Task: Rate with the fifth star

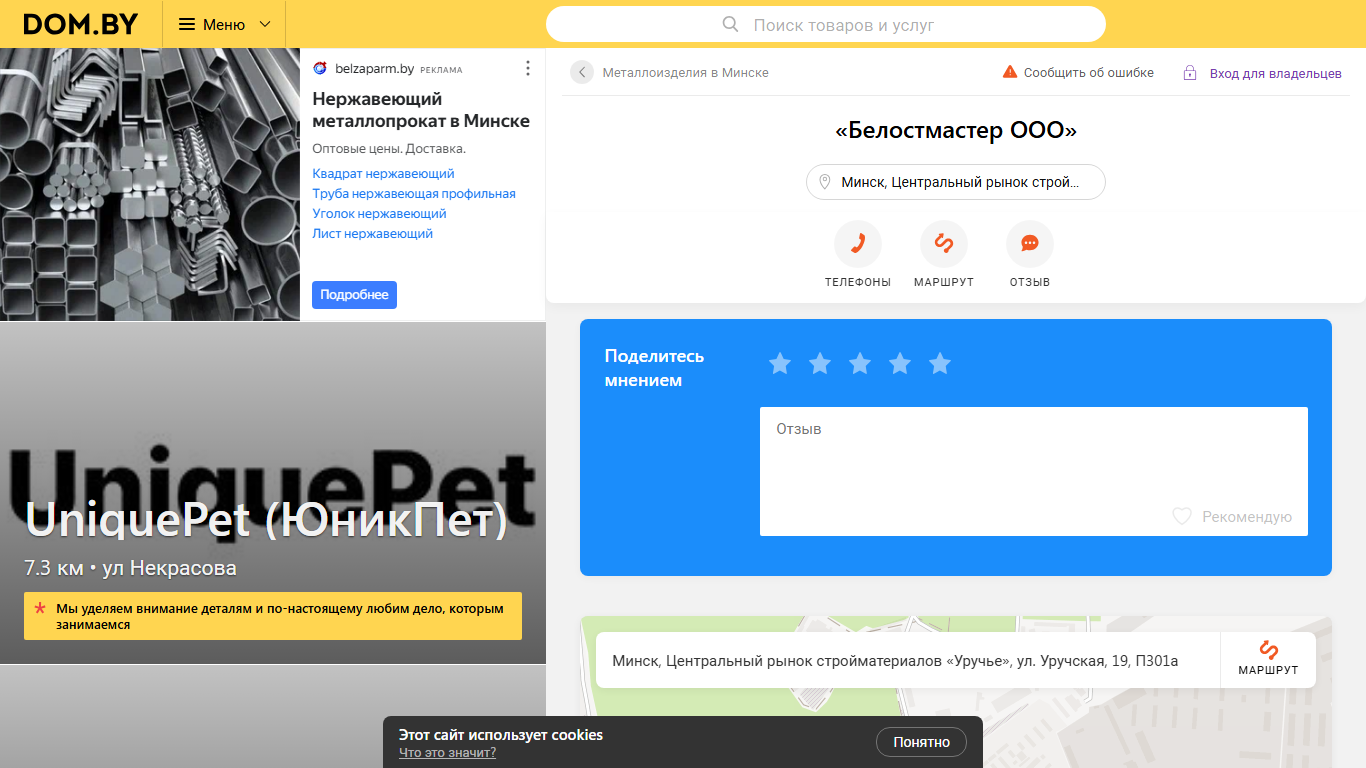Action: tap(940, 364)
